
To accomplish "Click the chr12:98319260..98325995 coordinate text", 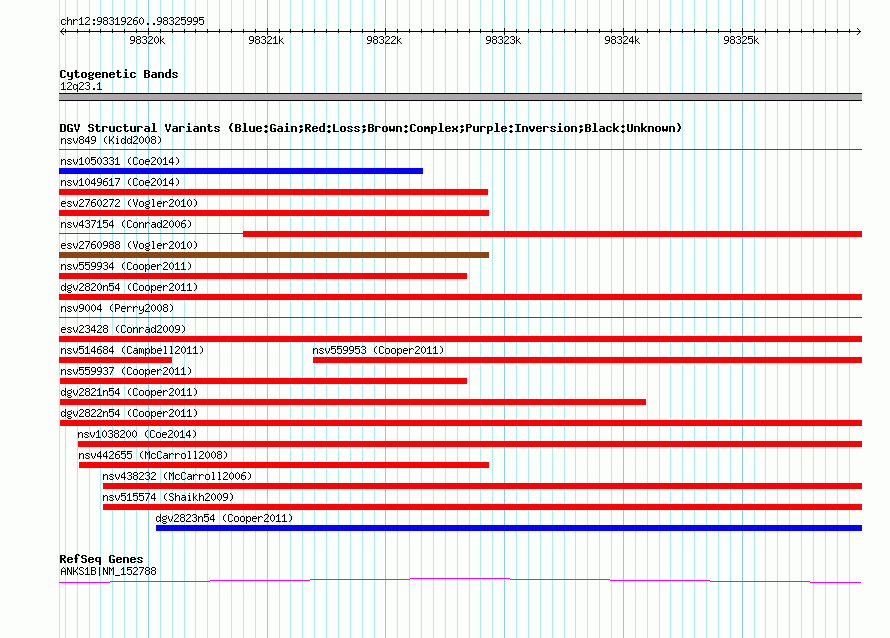I will pyautogui.click(x=132, y=22).
